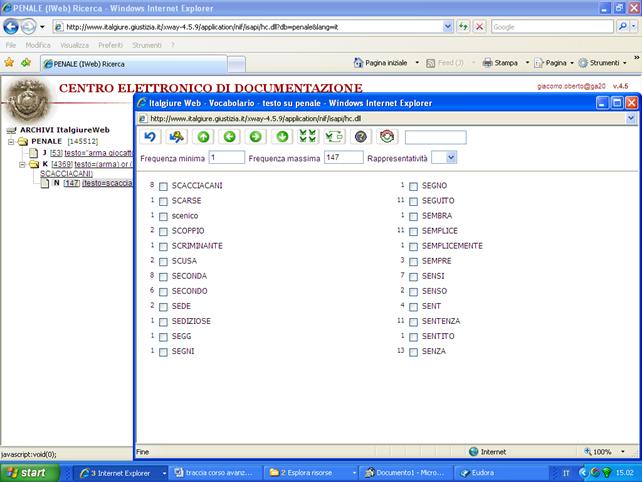The image size is (642, 482).
Task: Click the Start button
Action: point(29,473)
